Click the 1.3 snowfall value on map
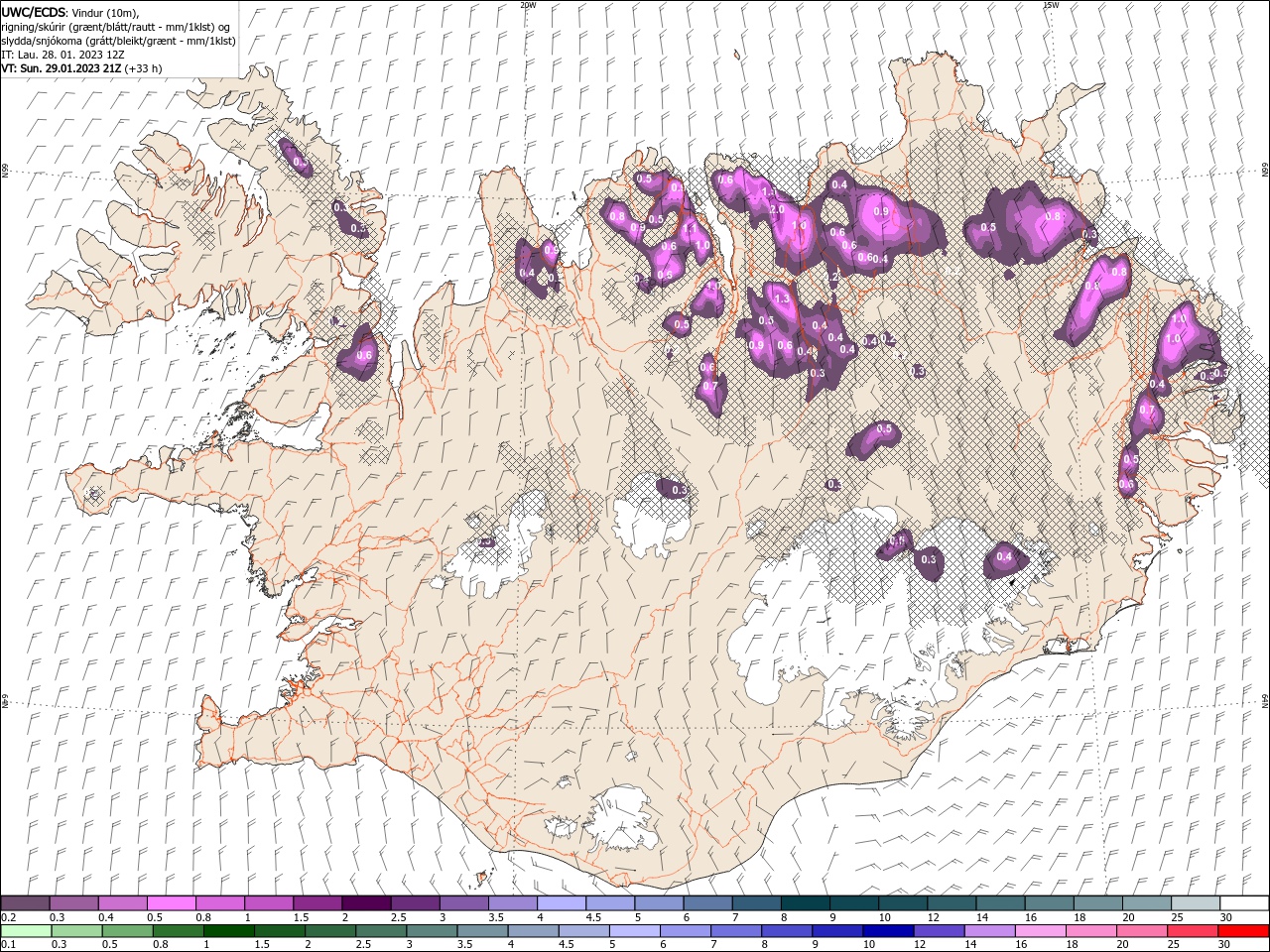The image size is (1270, 952). 782,298
